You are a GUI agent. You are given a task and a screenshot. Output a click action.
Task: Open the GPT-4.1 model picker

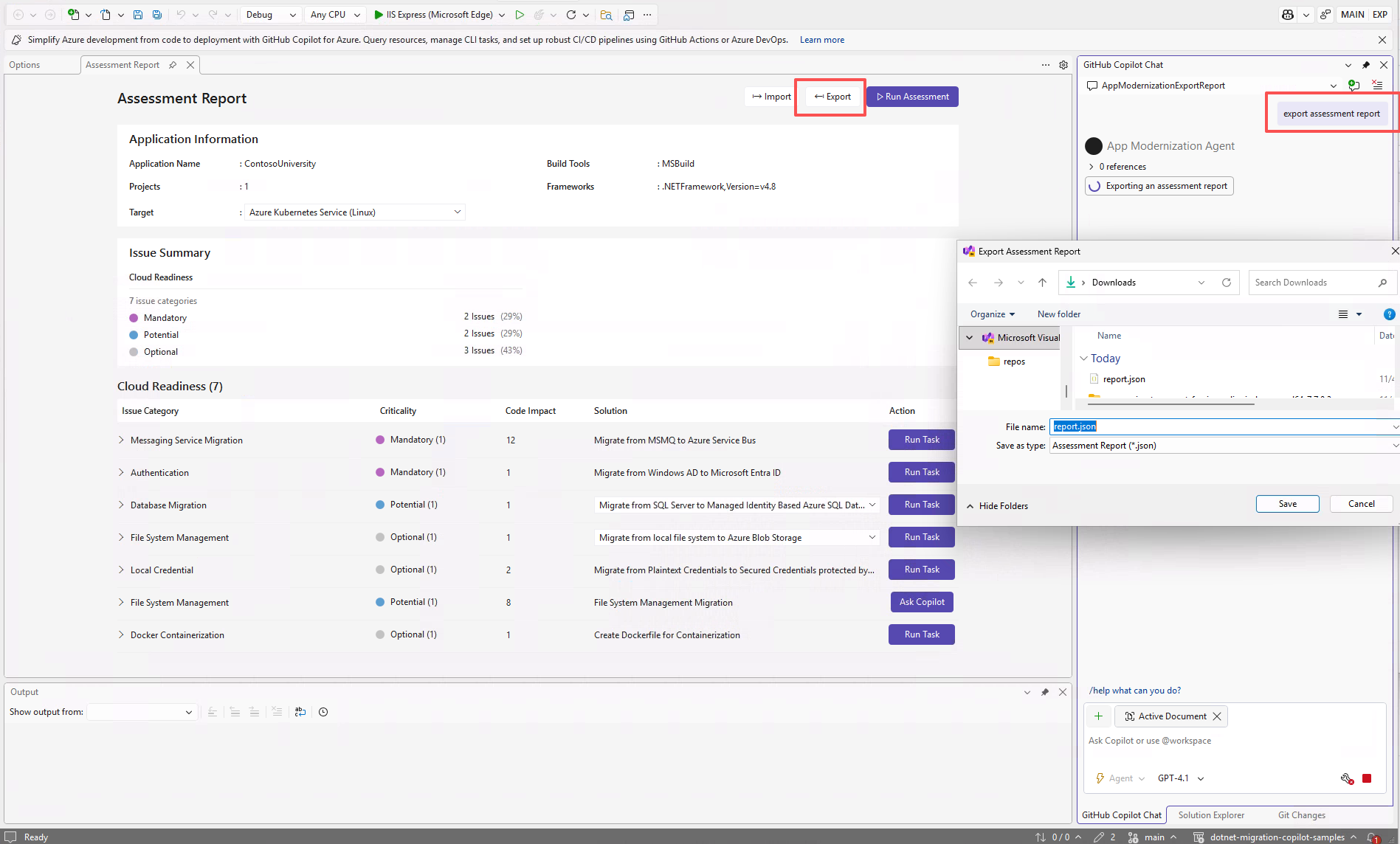pyautogui.click(x=1181, y=778)
